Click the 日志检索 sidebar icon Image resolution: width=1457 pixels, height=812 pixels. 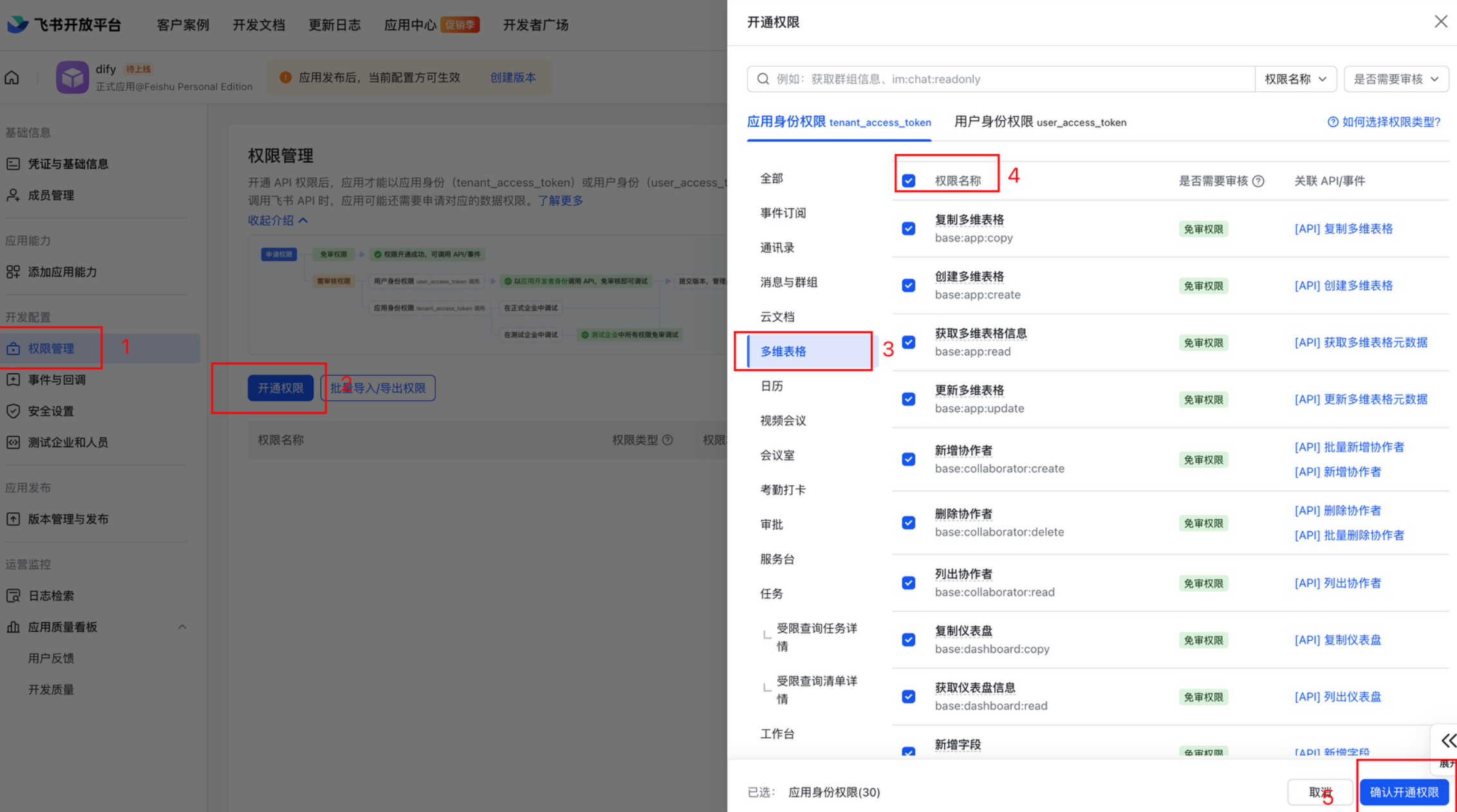[13, 596]
